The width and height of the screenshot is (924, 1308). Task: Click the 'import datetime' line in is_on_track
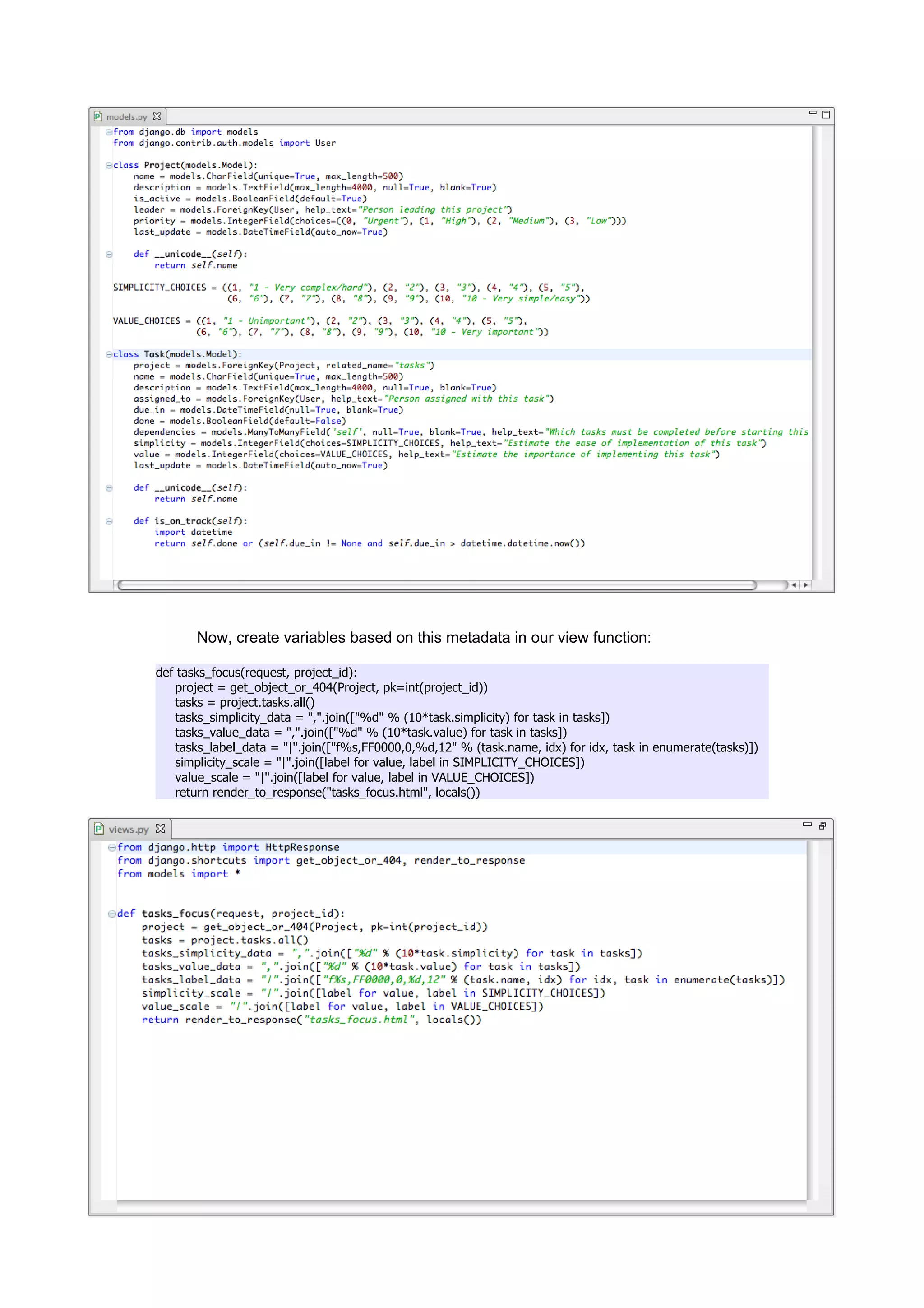click(x=193, y=532)
